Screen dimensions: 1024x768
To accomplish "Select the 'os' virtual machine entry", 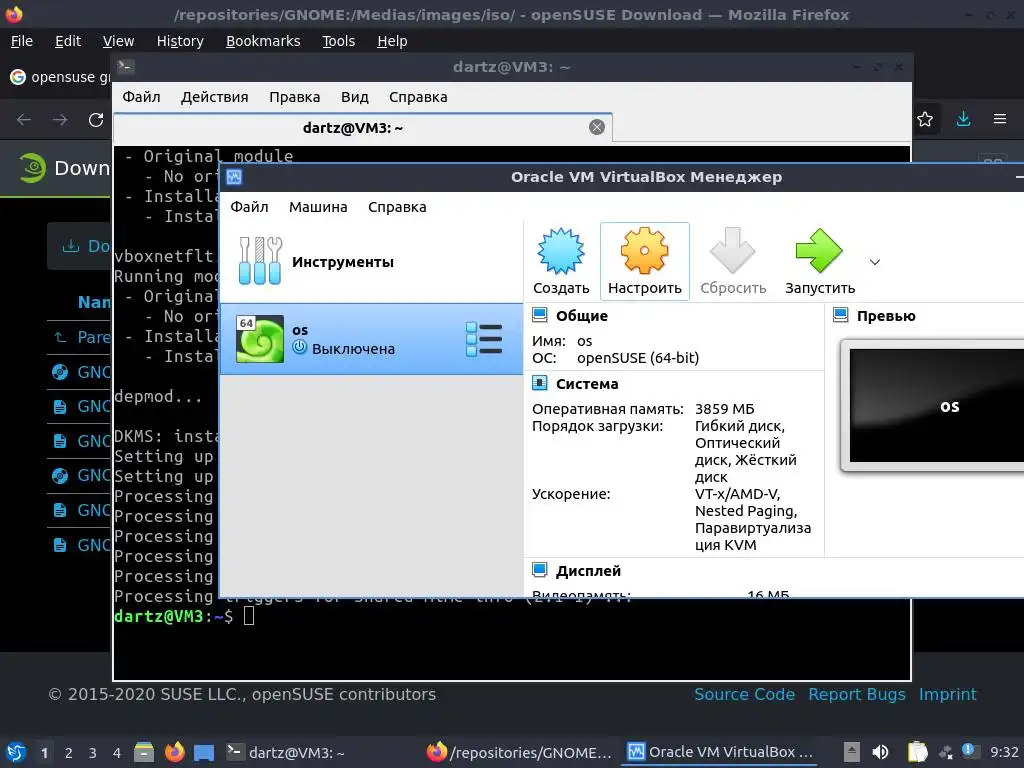I will pos(371,339).
